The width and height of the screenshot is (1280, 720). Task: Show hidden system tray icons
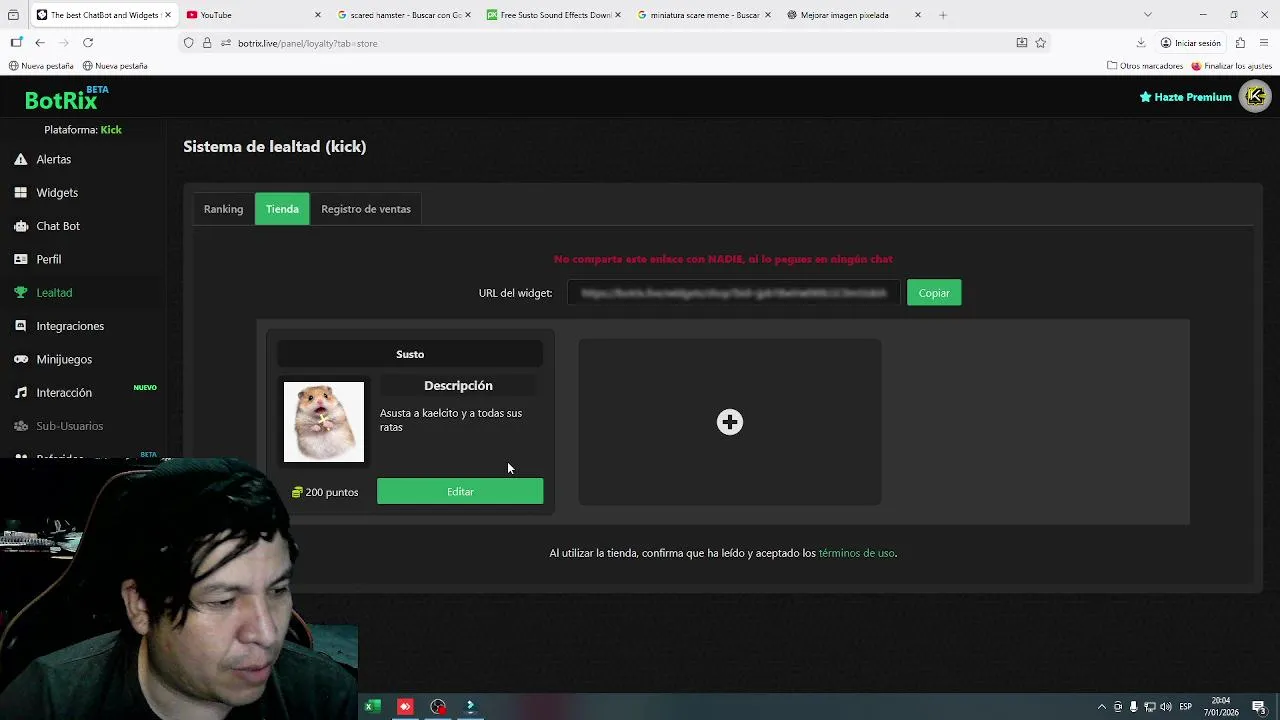click(x=1102, y=707)
